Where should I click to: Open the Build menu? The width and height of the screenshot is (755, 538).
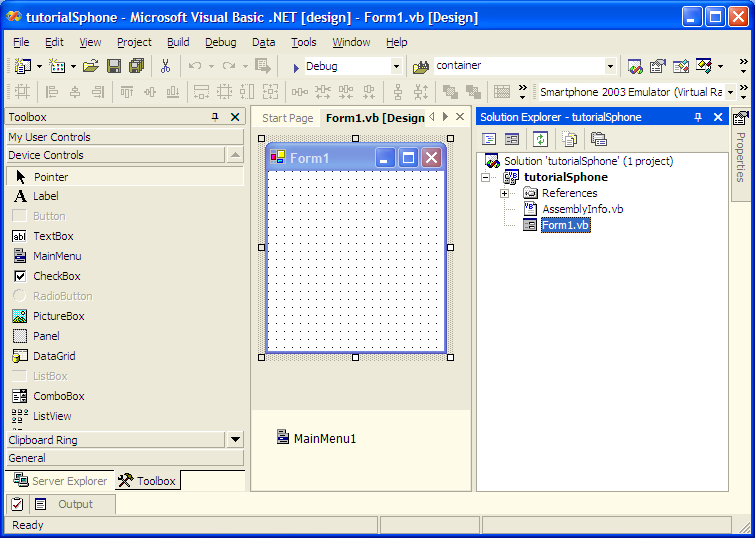178,42
